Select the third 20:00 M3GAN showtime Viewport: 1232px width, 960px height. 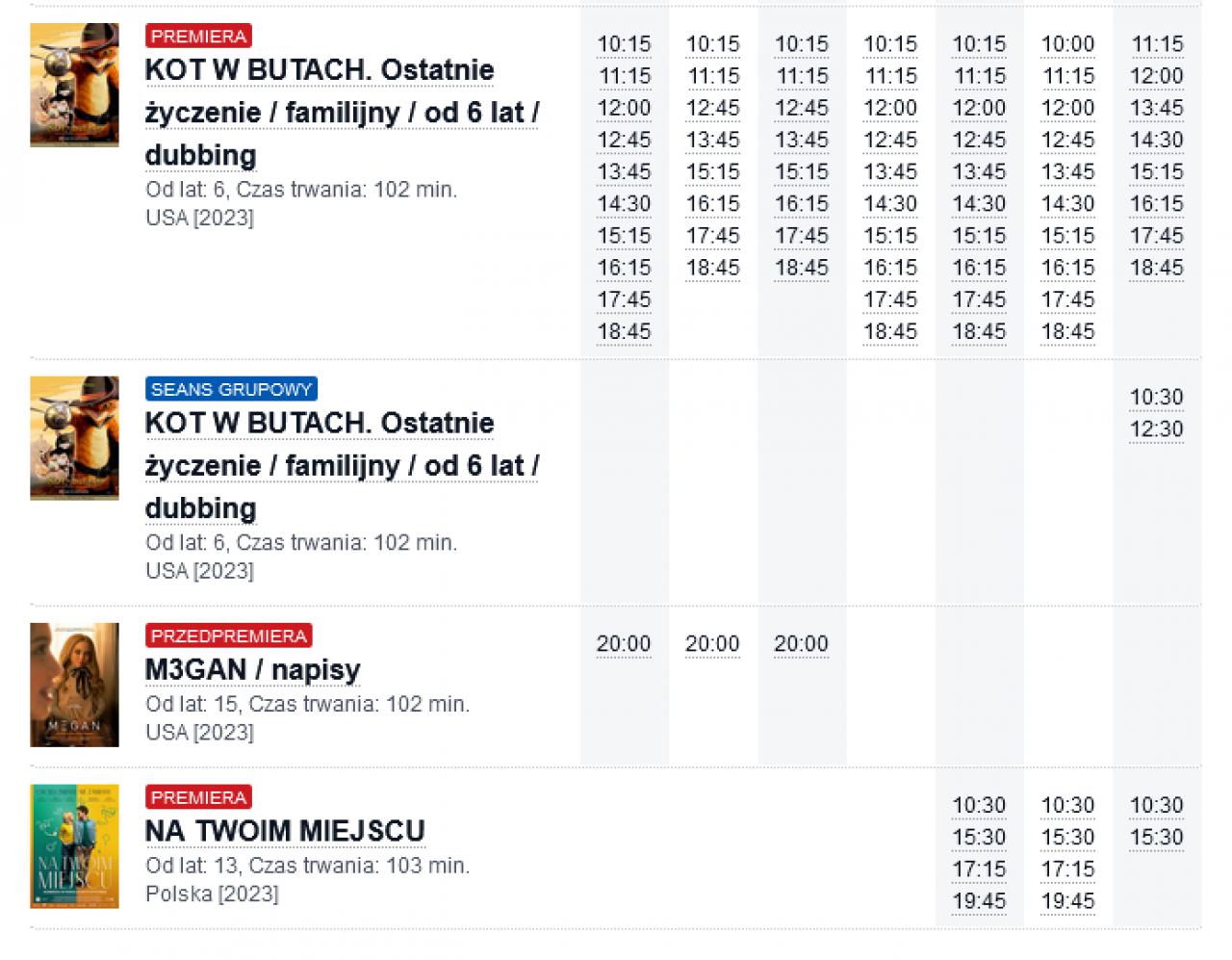pyautogui.click(x=801, y=644)
